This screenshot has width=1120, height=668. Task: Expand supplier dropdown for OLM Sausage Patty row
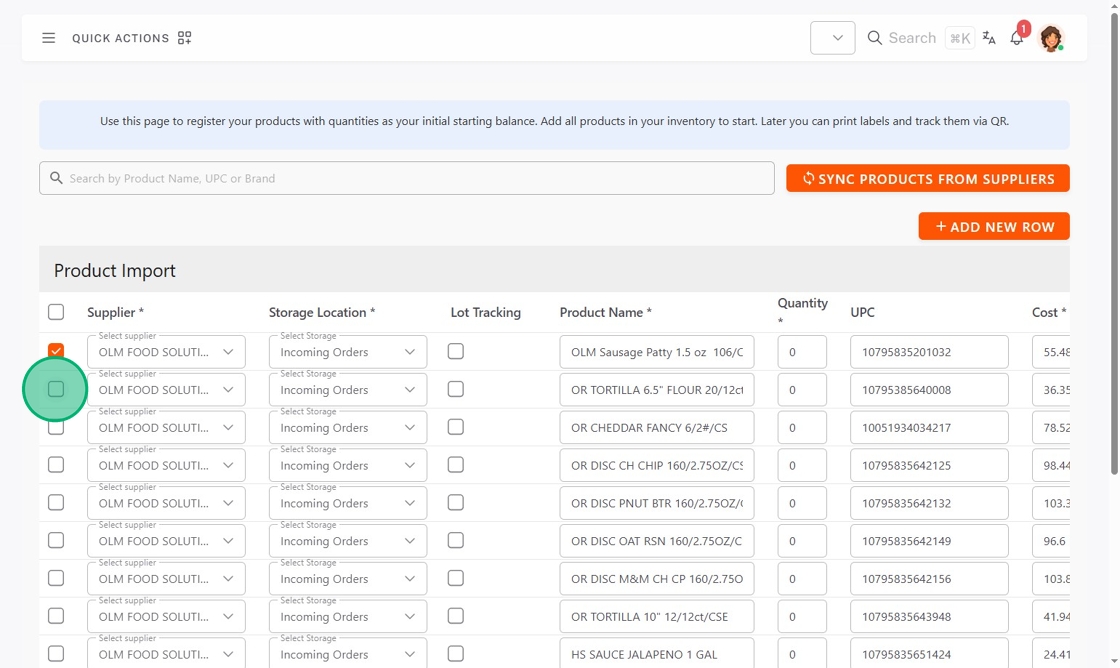[228, 352]
